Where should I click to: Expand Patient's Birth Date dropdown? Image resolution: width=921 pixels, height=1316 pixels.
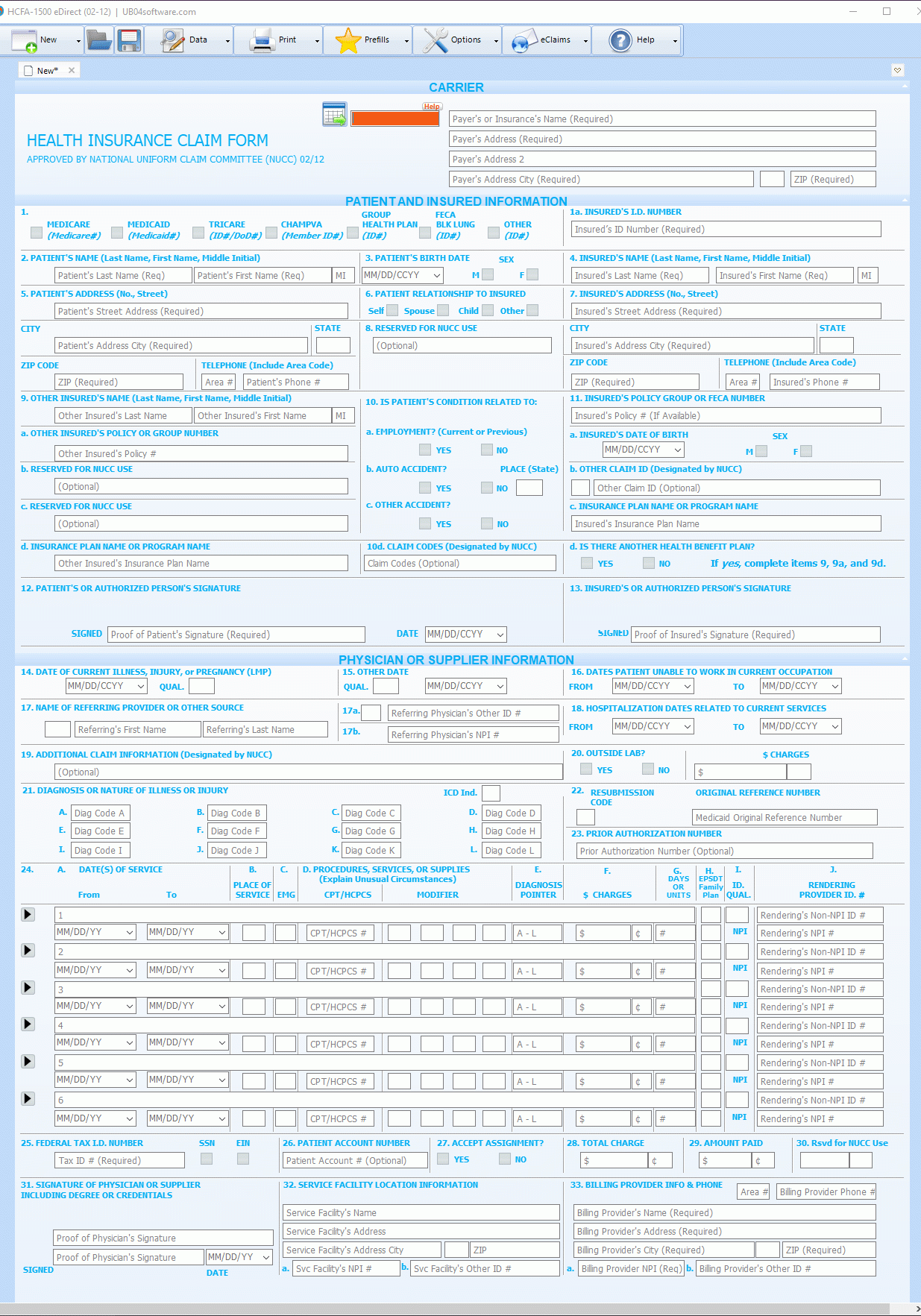[x=437, y=275]
